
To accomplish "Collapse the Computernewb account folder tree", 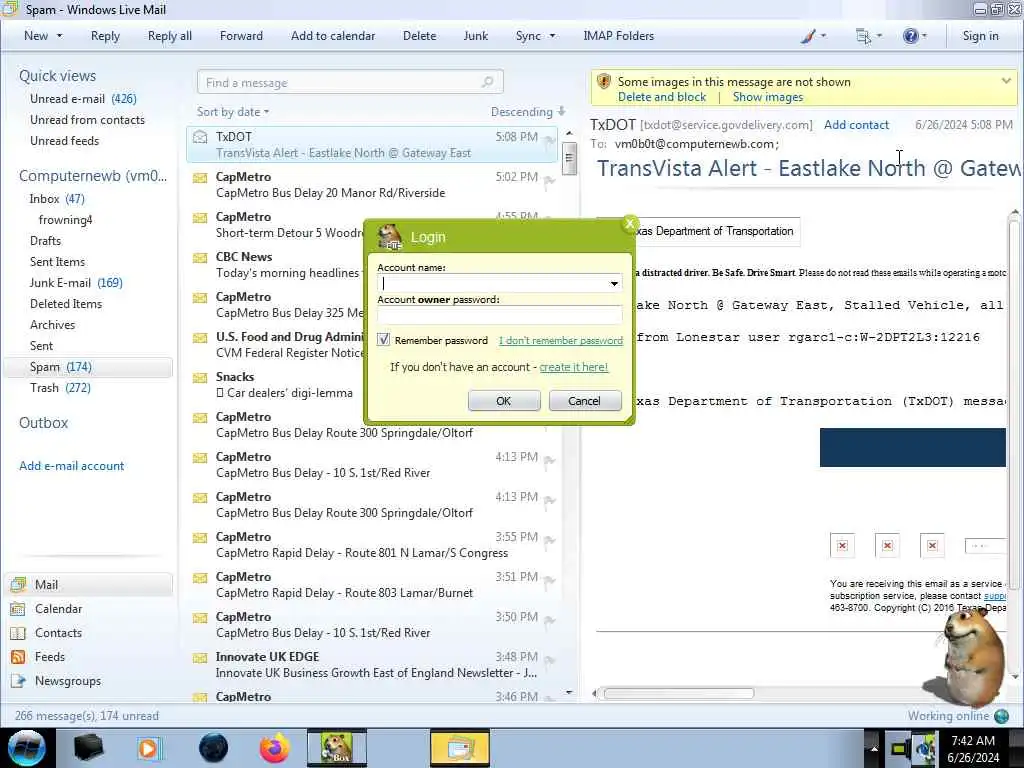I will (x=93, y=176).
